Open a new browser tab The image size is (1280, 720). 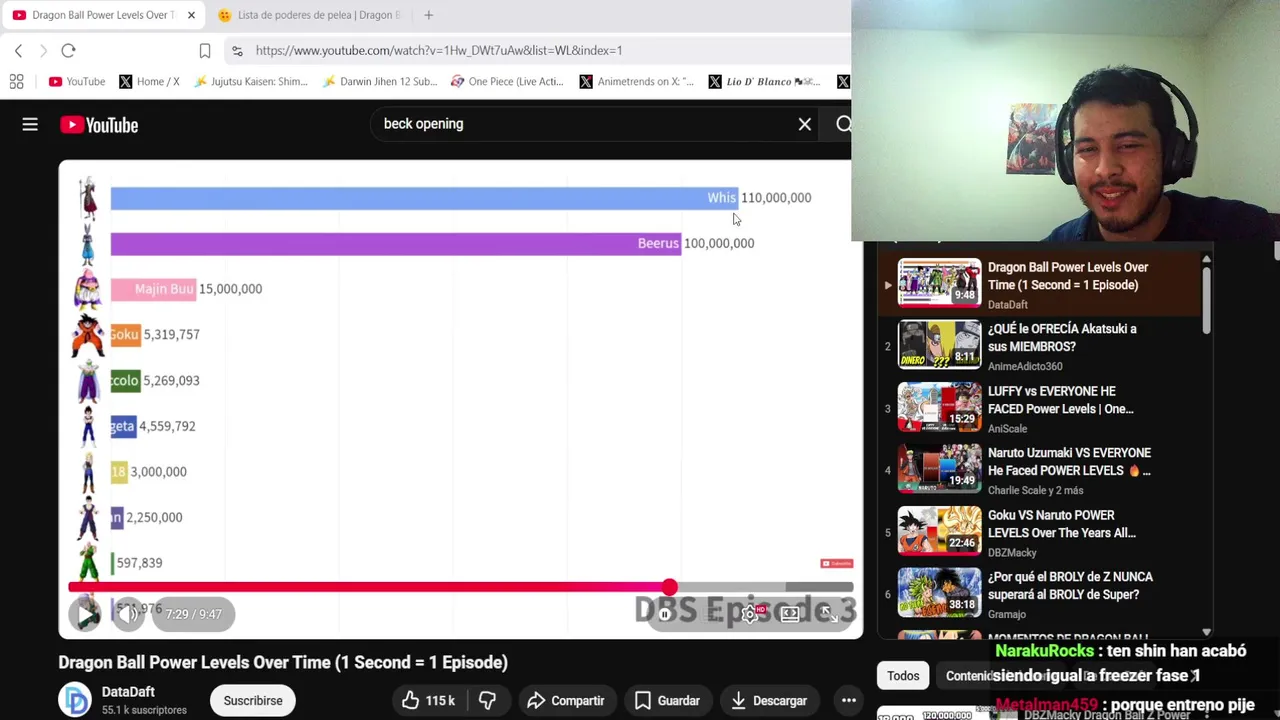click(428, 15)
